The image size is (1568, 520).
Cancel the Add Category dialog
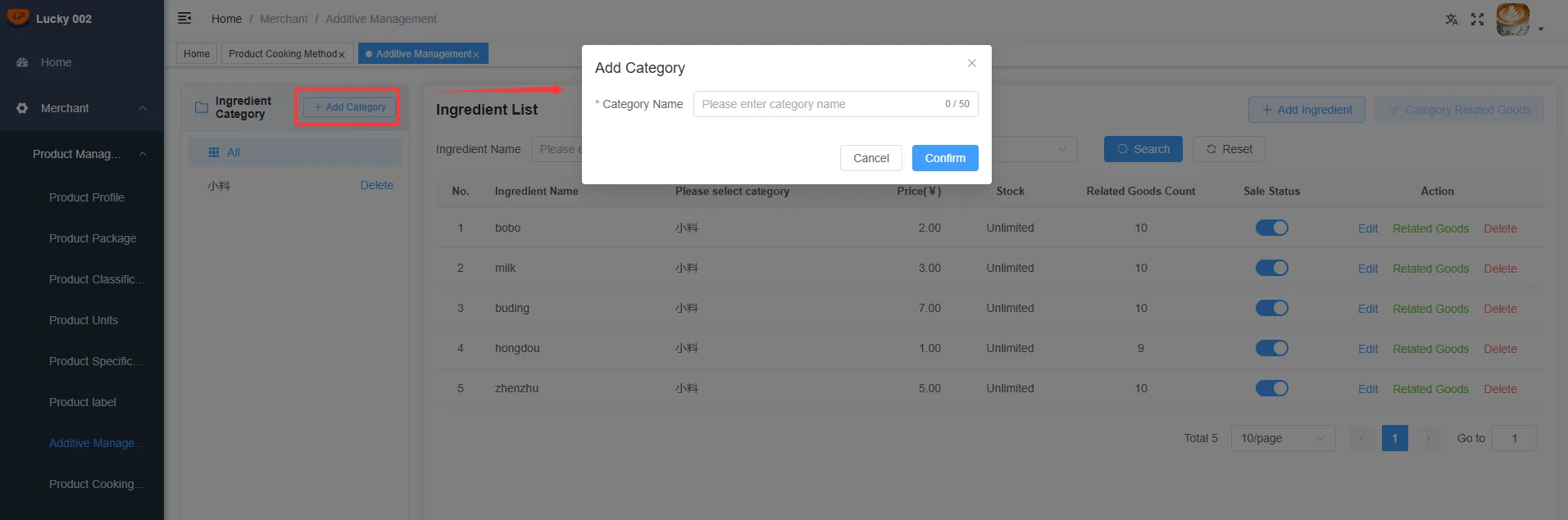pos(870,158)
